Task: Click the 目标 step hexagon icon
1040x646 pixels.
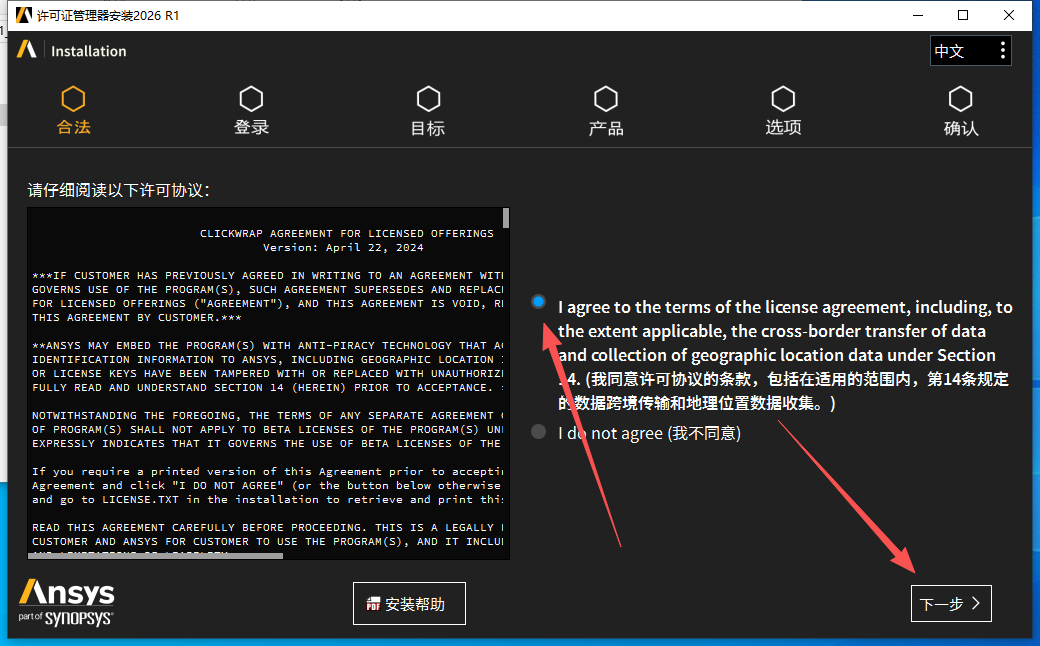Action: coord(428,99)
